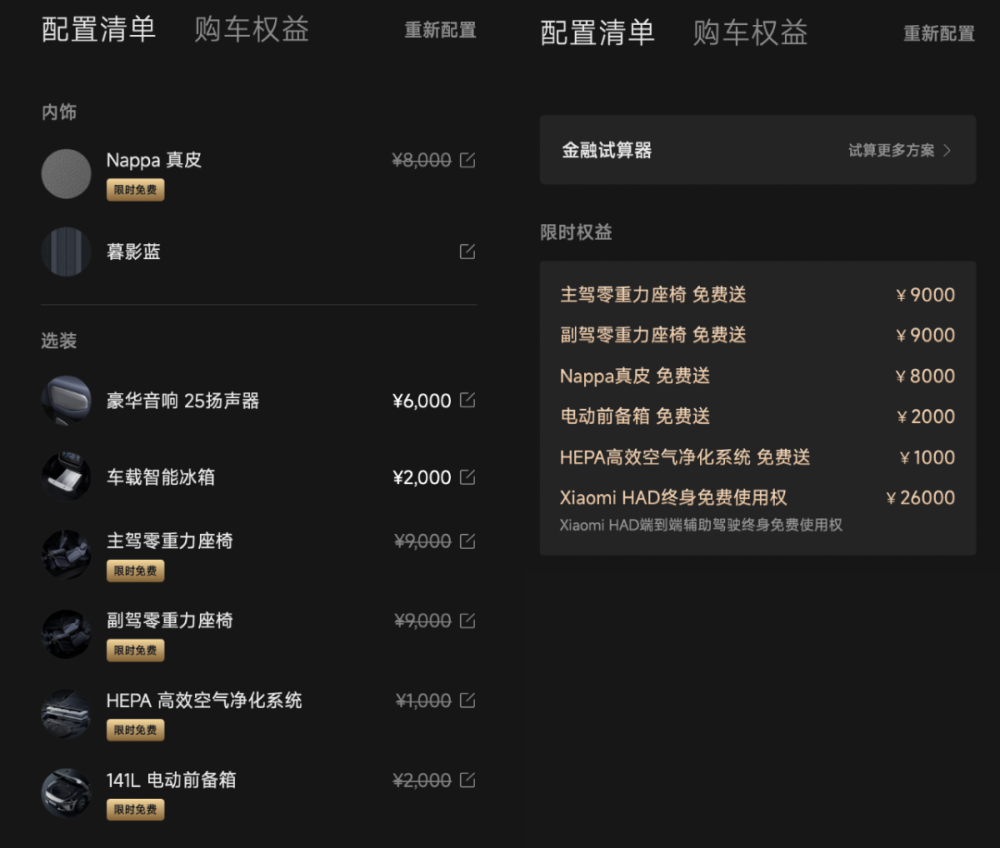The width and height of the screenshot is (1000, 848).
Task: Edit the 车载智能冰箱 option
Action: 466,477
